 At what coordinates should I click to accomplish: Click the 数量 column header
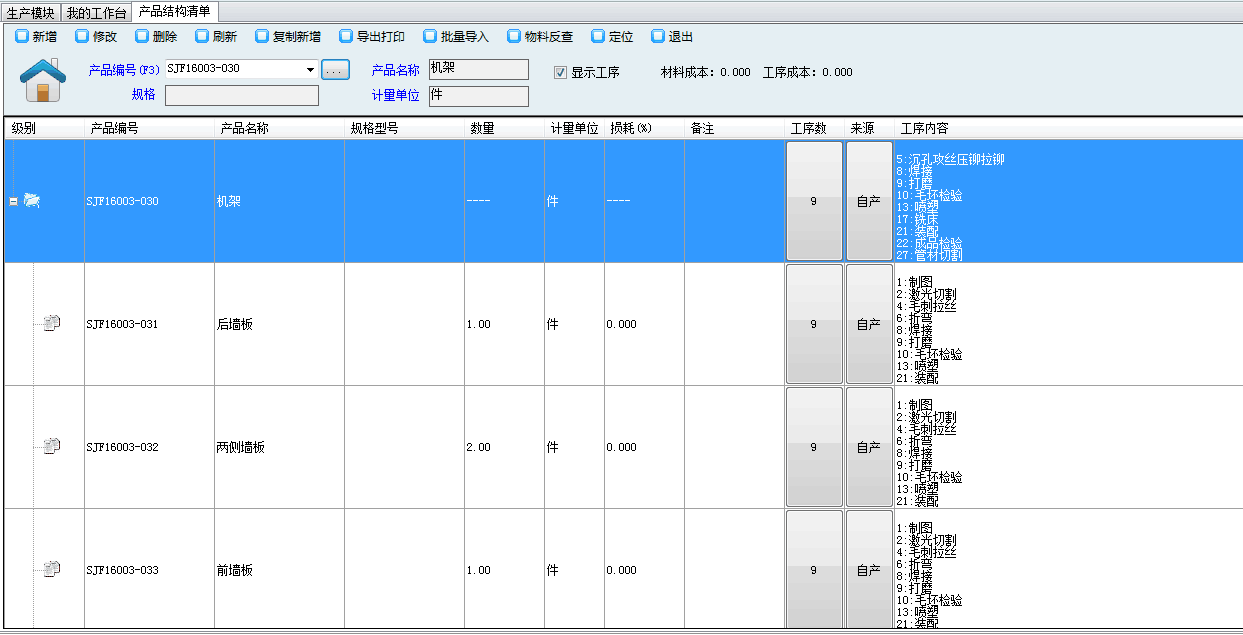pyautogui.click(x=505, y=129)
